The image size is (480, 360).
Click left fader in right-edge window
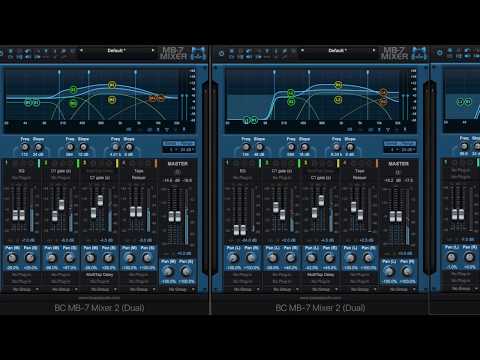click(x=454, y=214)
